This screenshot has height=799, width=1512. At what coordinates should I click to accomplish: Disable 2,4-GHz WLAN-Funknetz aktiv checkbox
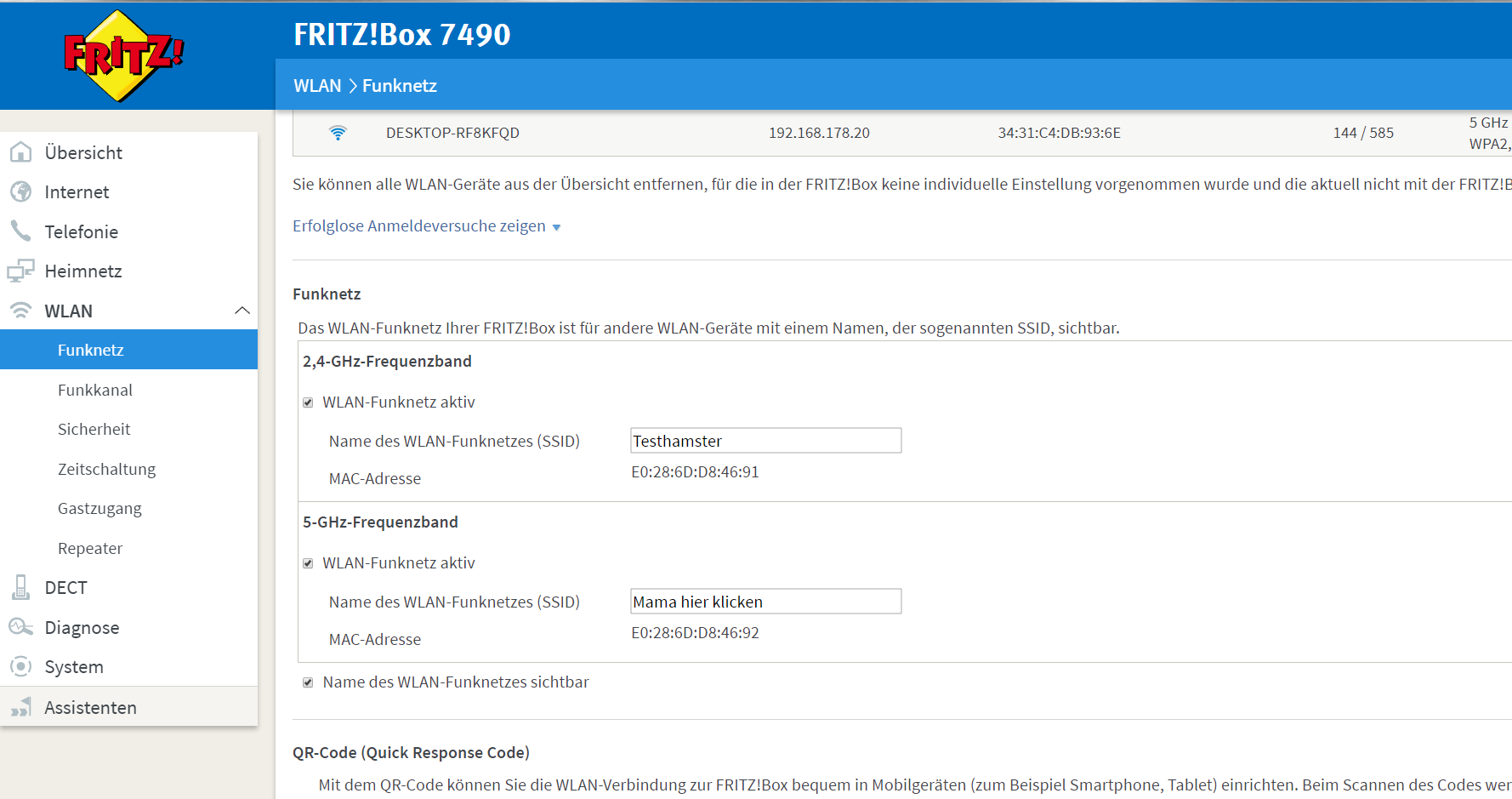[x=308, y=402]
